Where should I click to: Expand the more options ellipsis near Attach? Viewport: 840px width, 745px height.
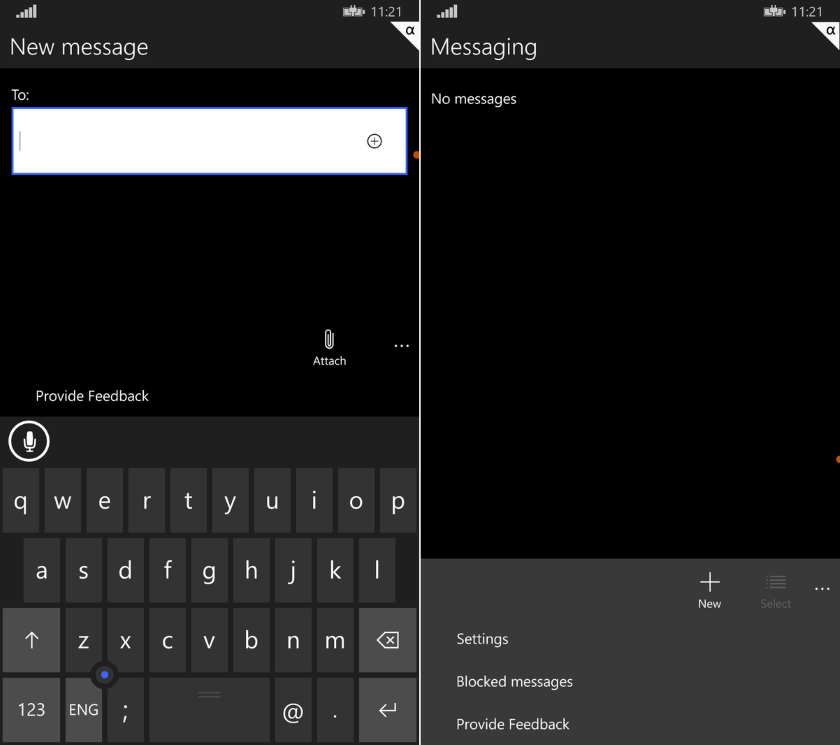401,346
